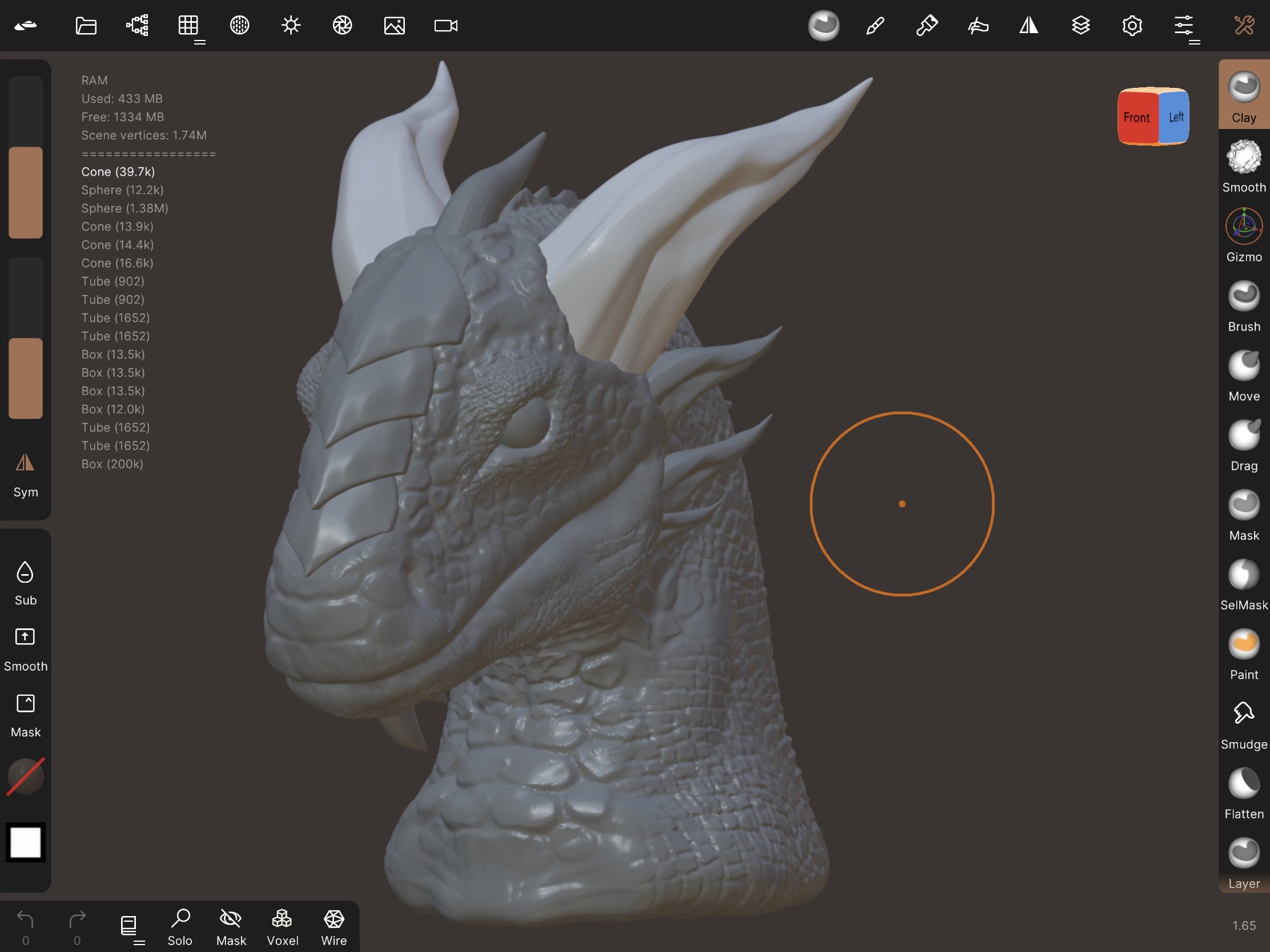Viewport: 1270px width, 952px height.
Task: Open the Topology grid menu
Action: pos(188,25)
